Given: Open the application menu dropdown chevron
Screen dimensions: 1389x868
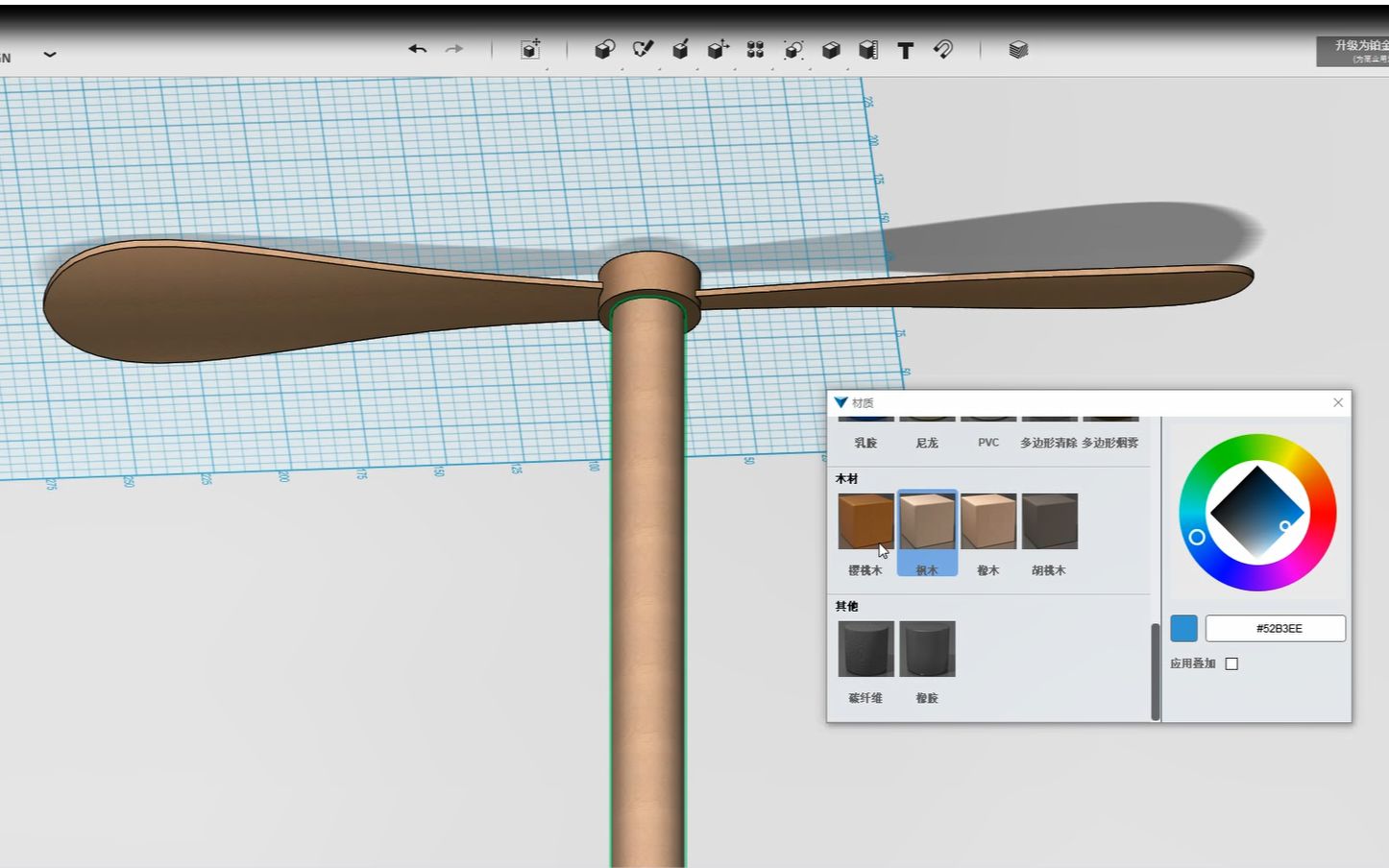Looking at the screenshot, I should coord(50,55).
